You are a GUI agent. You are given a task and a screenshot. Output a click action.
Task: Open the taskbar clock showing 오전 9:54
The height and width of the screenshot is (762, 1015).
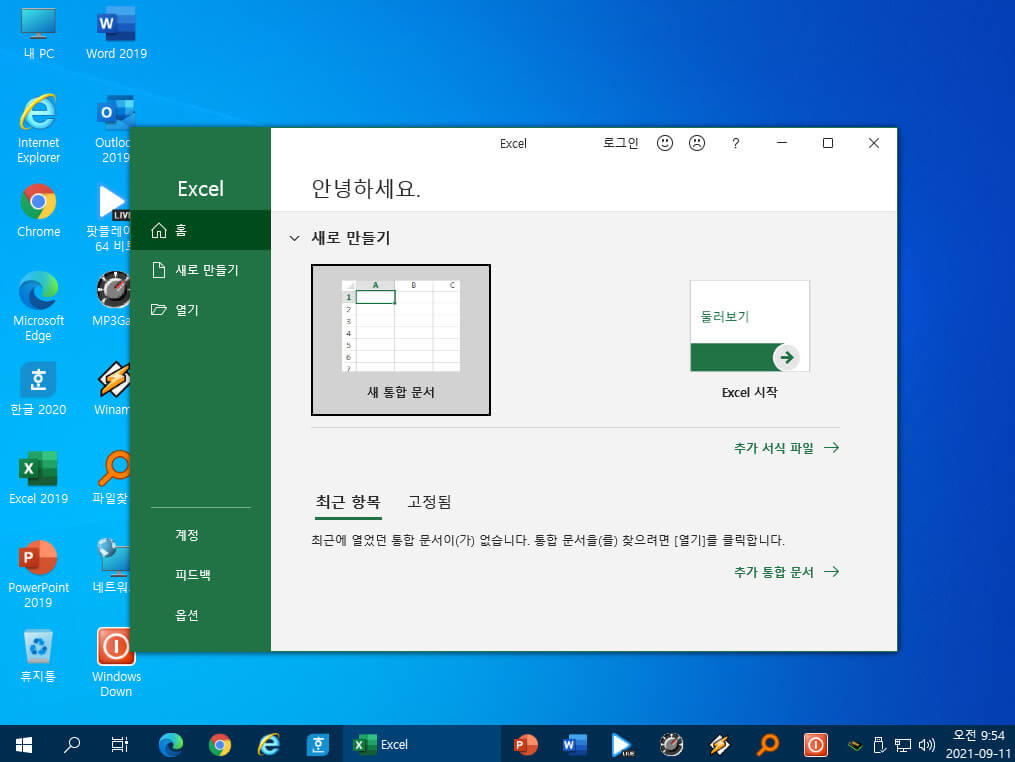[x=977, y=745]
